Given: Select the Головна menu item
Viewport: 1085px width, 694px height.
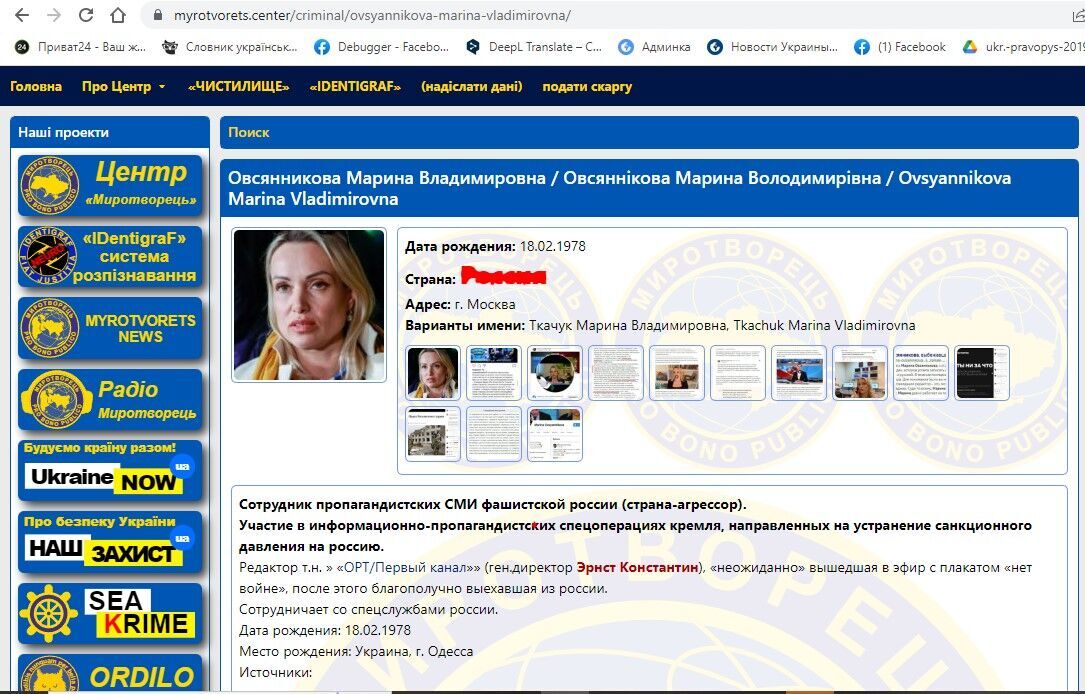Looking at the screenshot, I should click(x=36, y=87).
